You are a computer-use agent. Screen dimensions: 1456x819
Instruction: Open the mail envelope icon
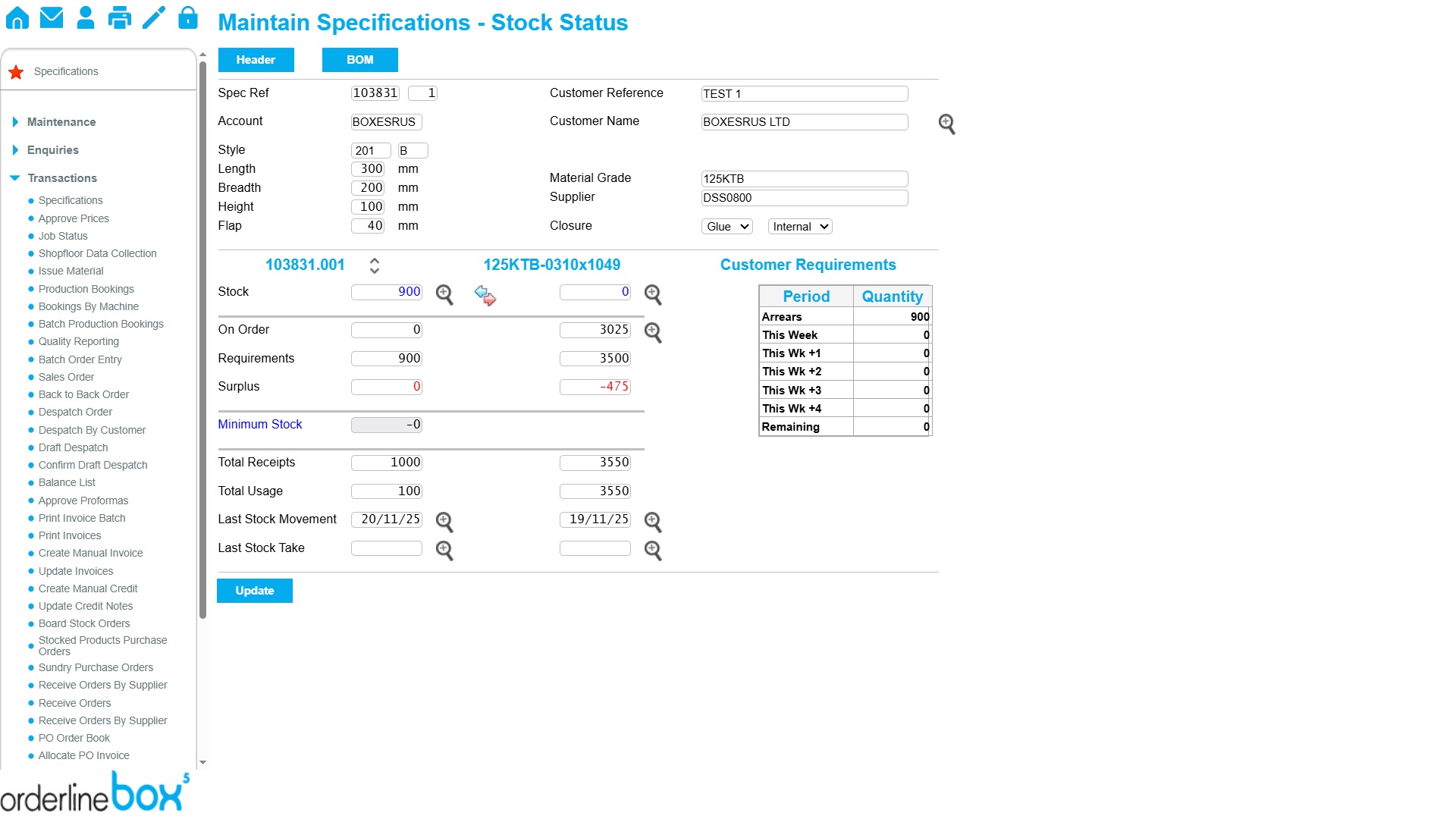pos(52,17)
